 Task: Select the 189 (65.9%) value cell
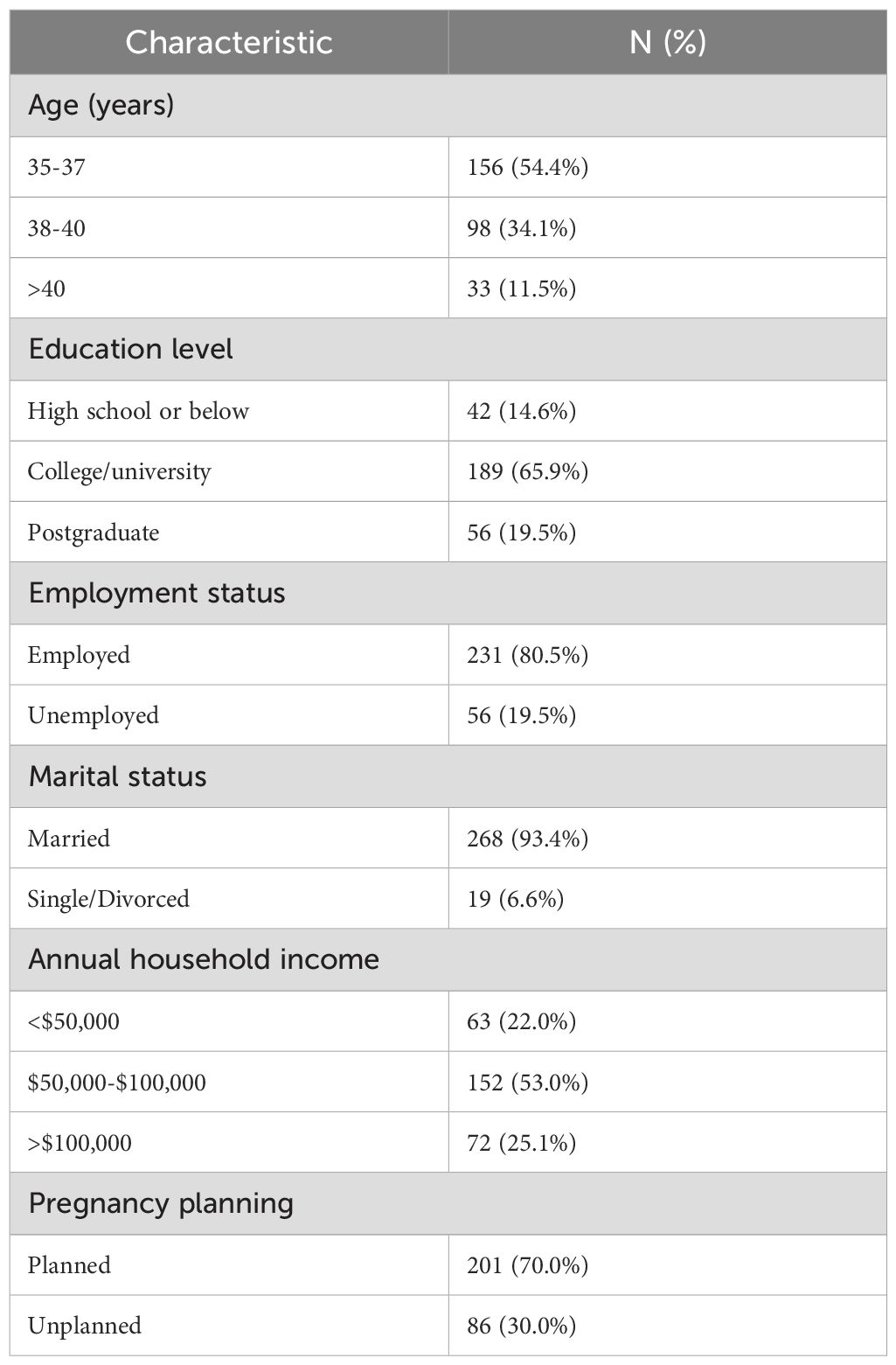point(527,471)
